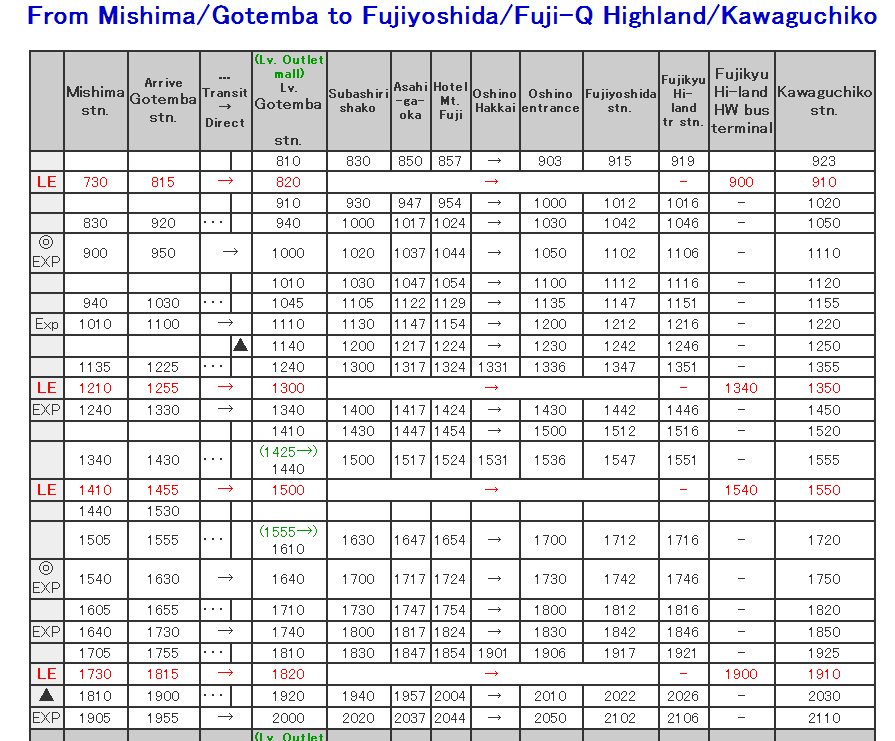
Task: Select the '950' Arrive Gotemba time
Action: [x=163, y=252]
